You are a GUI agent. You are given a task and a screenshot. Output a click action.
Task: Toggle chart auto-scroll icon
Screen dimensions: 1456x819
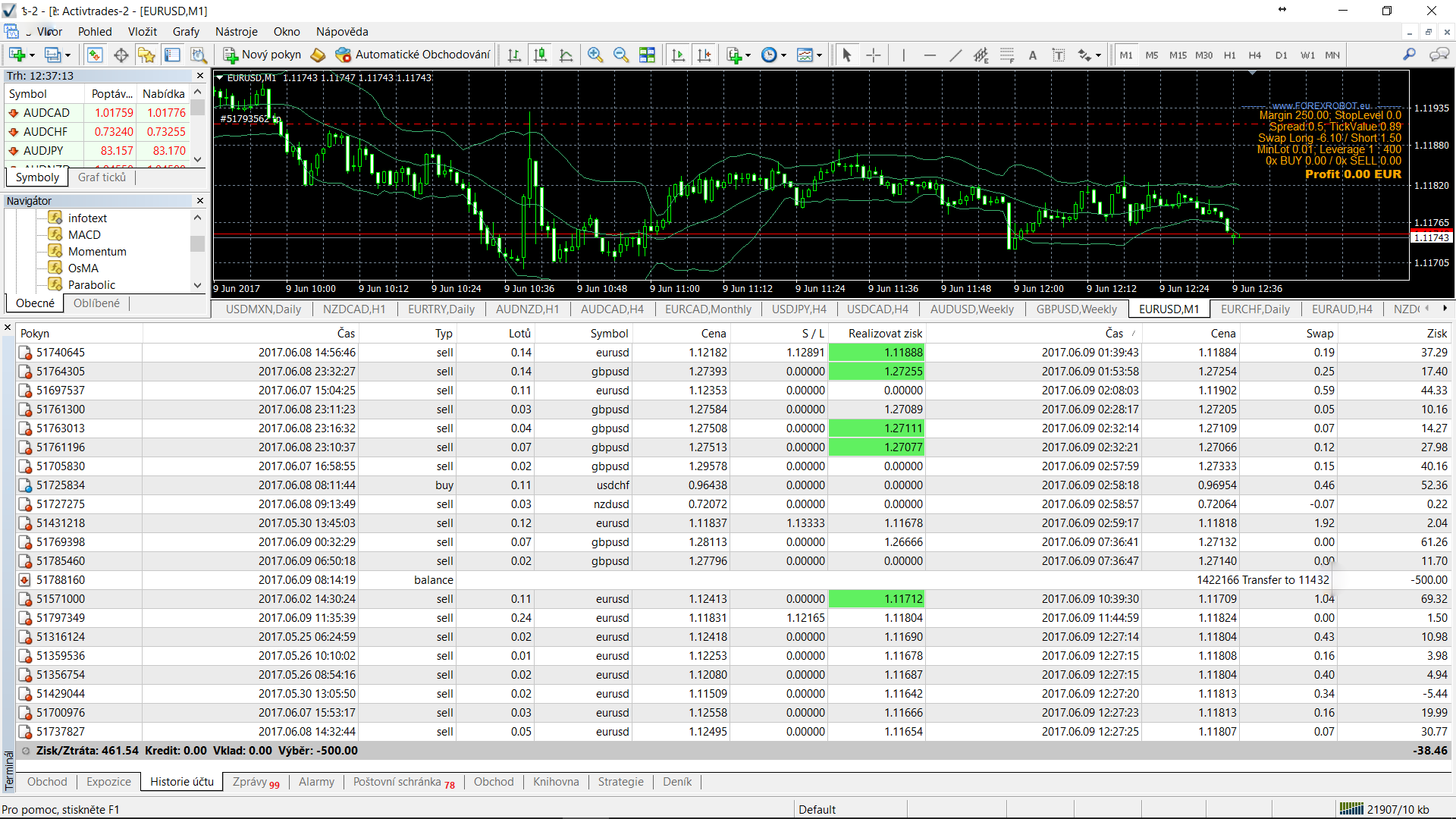tap(678, 55)
